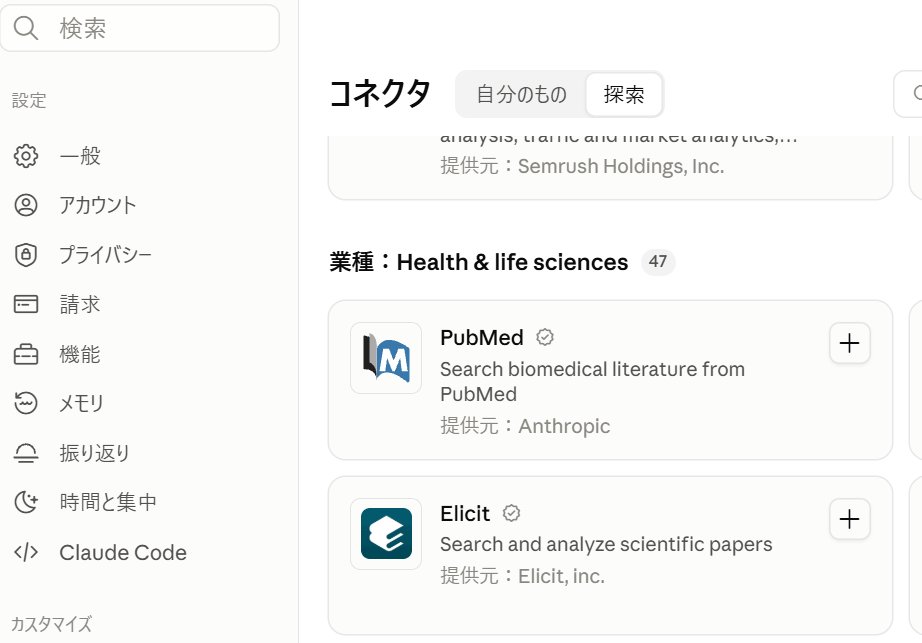Click the Elicit logo thumbnail
This screenshot has height=643, width=922.
coord(386,534)
